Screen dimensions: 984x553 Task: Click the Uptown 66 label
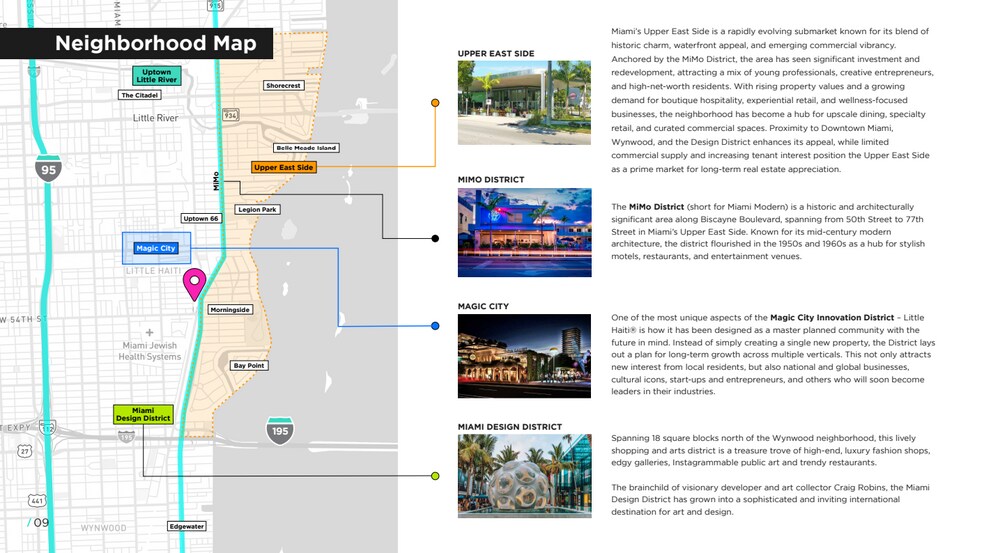click(201, 218)
